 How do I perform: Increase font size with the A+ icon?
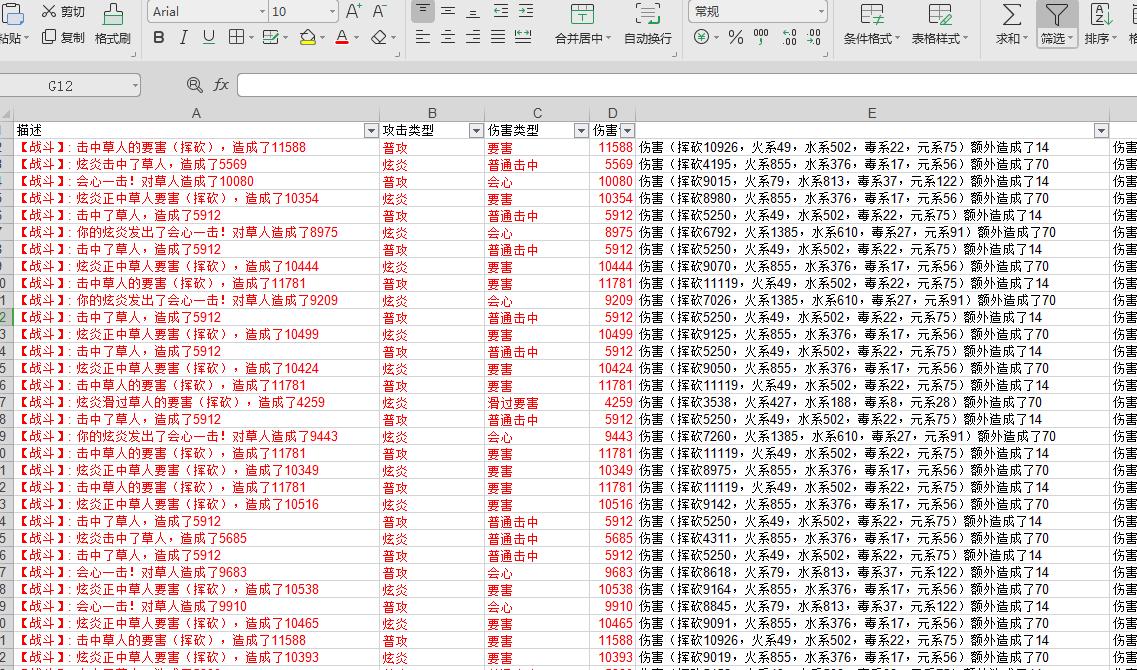pyautogui.click(x=354, y=11)
